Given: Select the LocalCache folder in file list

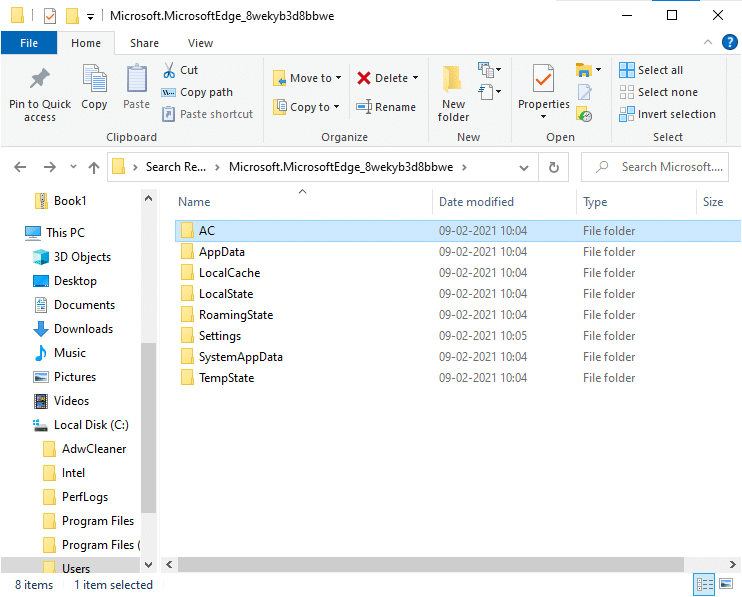Looking at the screenshot, I should click(x=229, y=273).
